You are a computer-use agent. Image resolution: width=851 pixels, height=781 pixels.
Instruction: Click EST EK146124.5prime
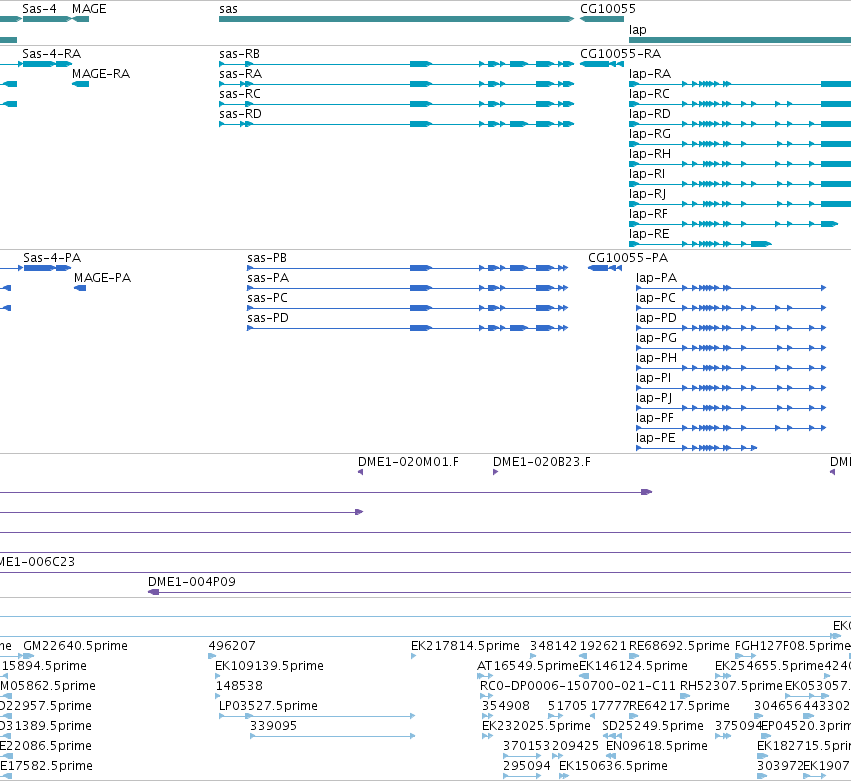pos(633,666)
